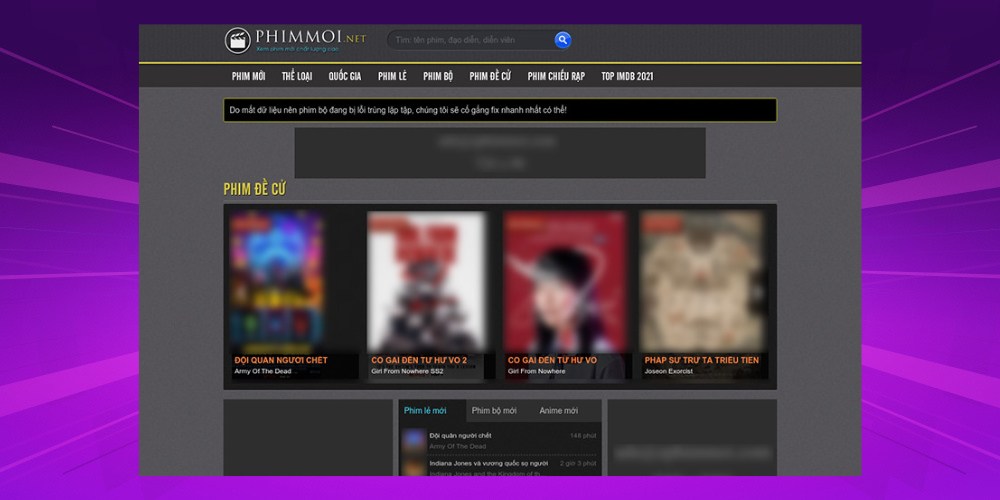Click the data loss notice text
The height and width of the screenshot is (500, 1000).
[398, 110]
